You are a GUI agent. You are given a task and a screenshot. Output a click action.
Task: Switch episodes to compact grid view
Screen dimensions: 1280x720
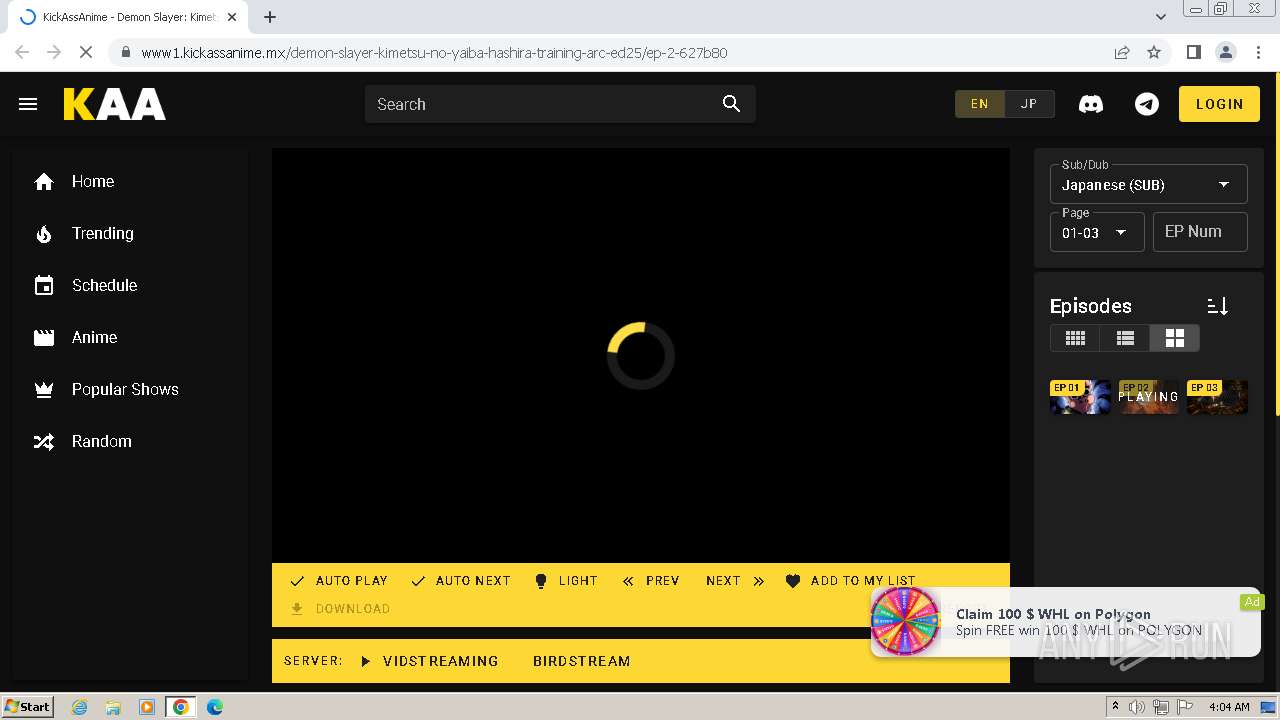point(1075,338)
